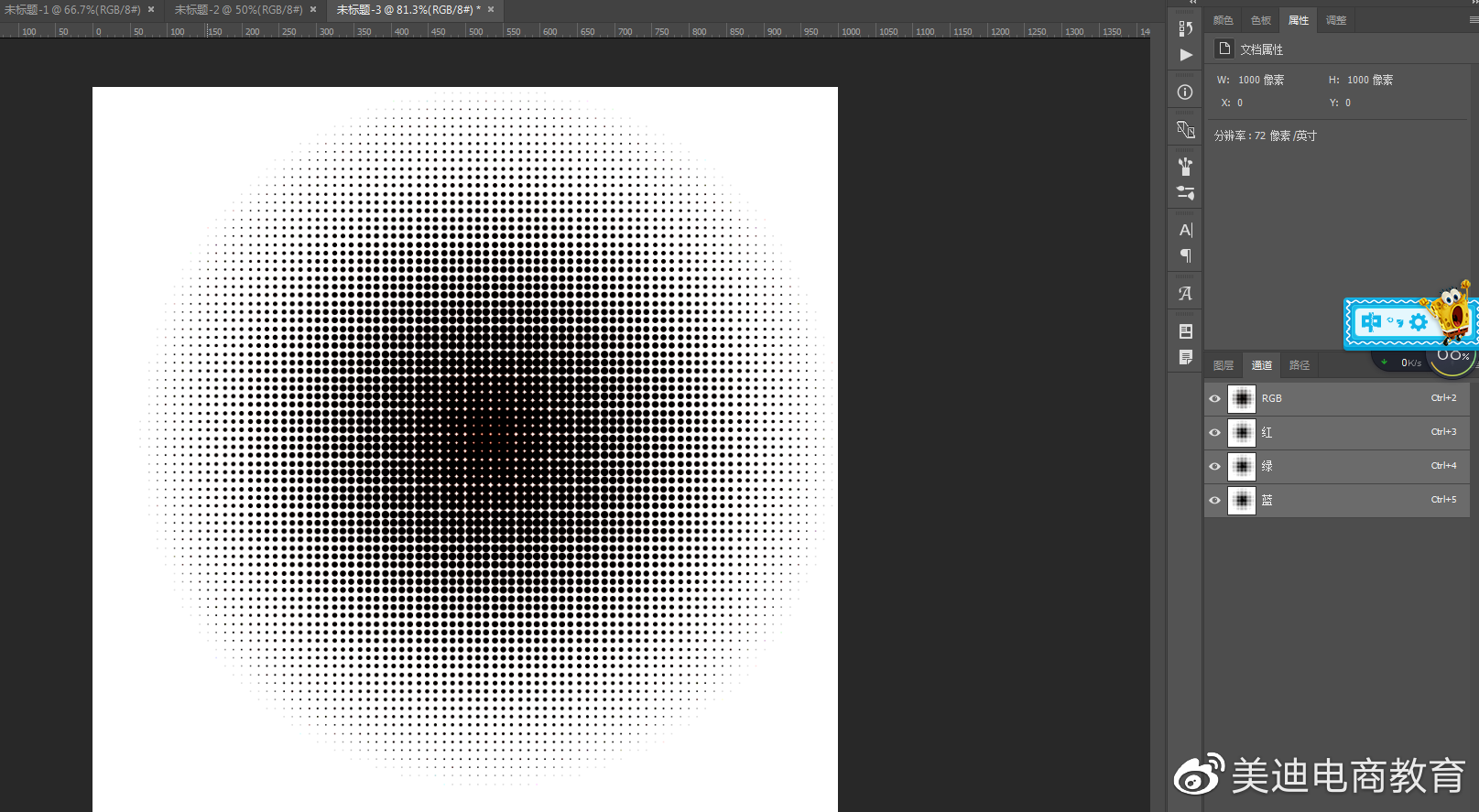
Task: Select the 绿 channel thumbnail
Action: pos(1241,466)
